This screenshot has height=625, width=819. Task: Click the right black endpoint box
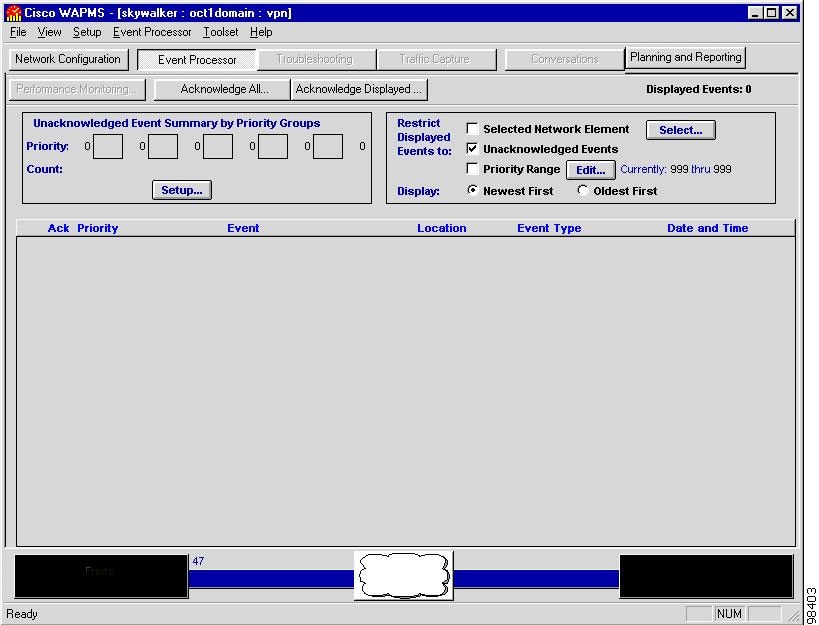tap(706, 576)
